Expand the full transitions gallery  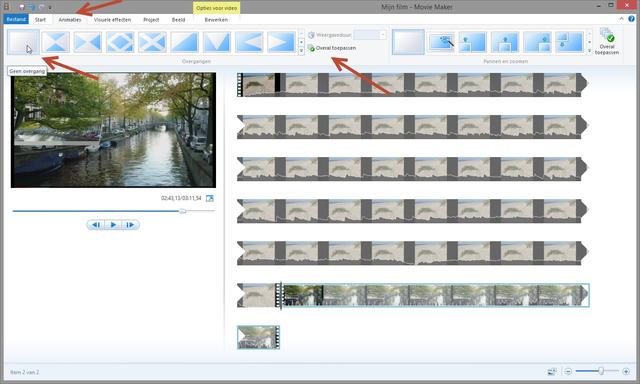coord(301,51)
